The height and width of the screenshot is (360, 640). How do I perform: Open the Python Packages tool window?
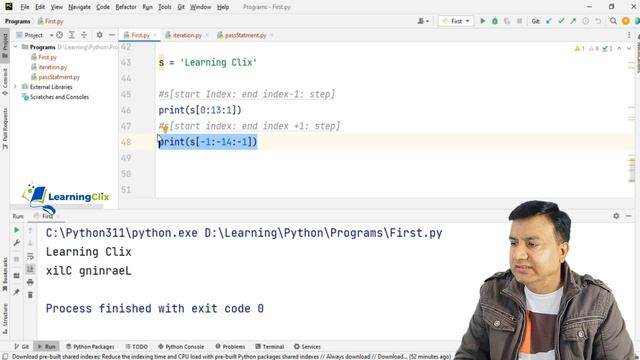[90, 347]
